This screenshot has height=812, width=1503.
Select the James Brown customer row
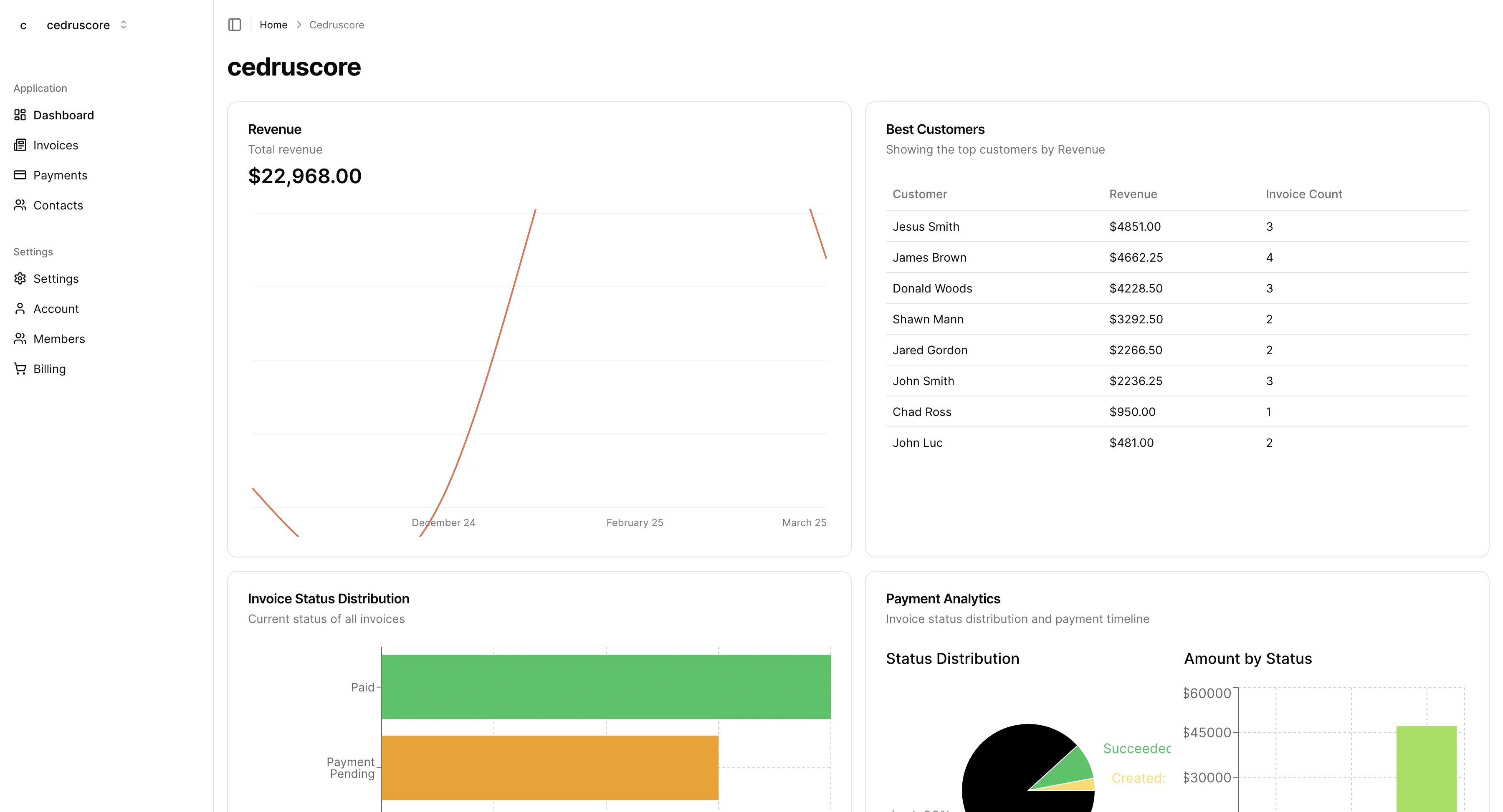coord(1177,257)
